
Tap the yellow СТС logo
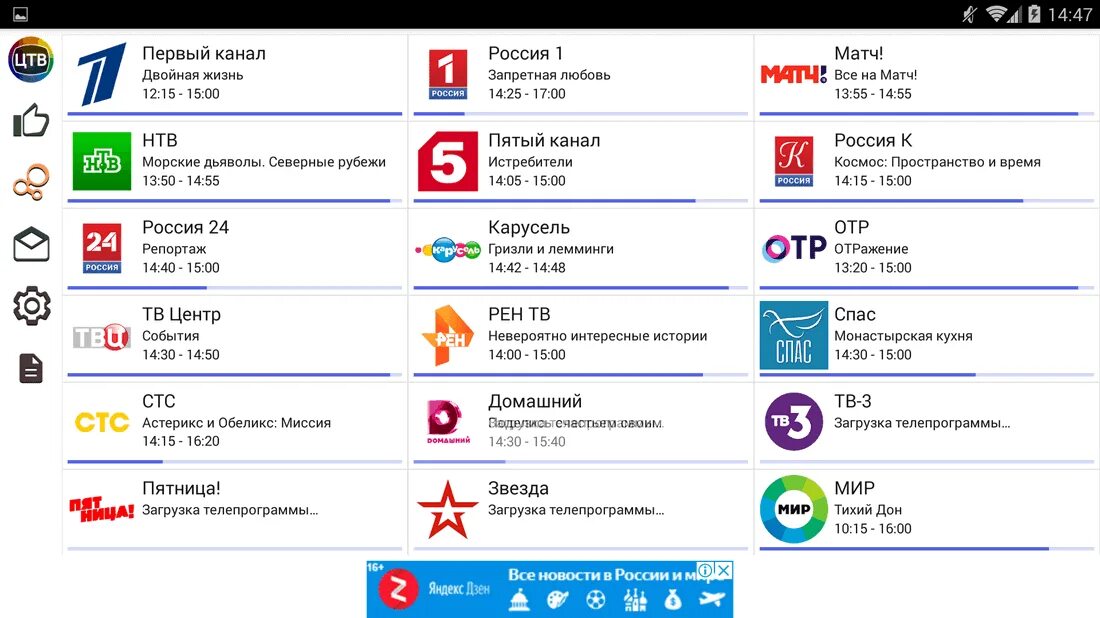[x=102, y=422]
